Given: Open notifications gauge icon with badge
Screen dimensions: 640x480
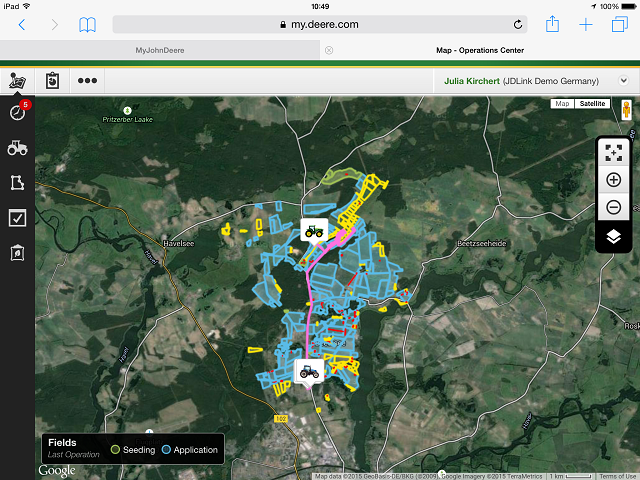Looking at the screenshot, I should click(x=17, y=112).
